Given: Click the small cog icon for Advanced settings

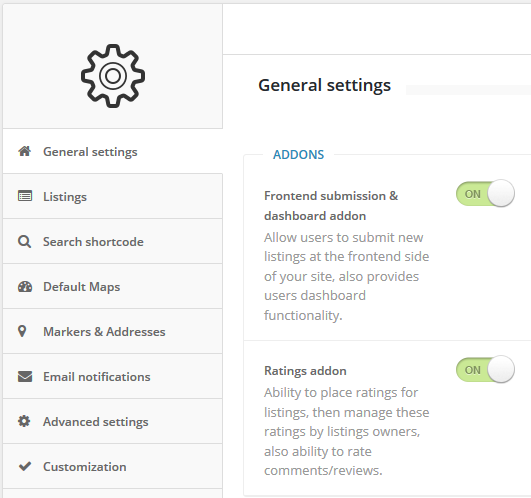Looking at the screenshot, I should (24, 421).
